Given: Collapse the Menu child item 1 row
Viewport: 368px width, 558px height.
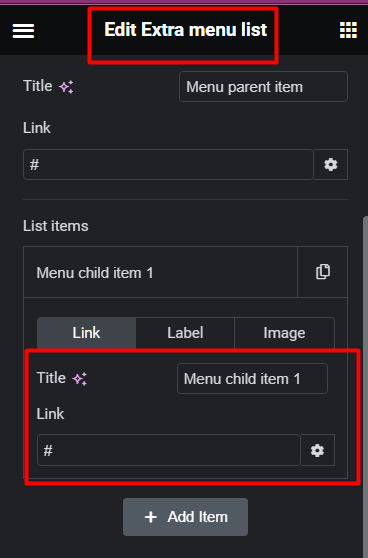Looking at the screenshot, I should point(160,273).
